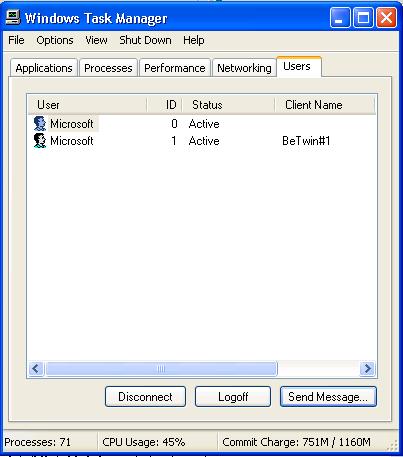The height and width of the screenshot is (457, 403).
Task: Select the user icon for session ID 0
Action: 40,124
